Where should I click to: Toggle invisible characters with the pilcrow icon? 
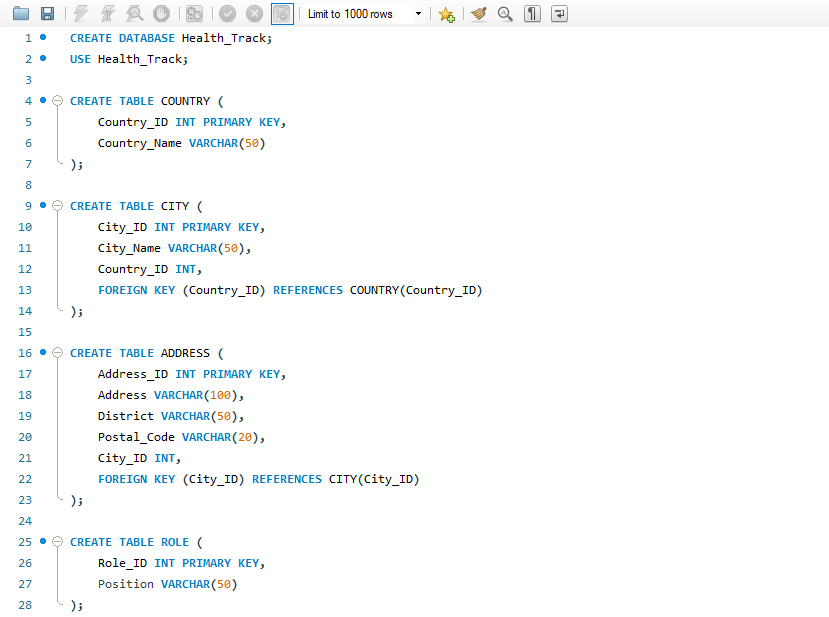533,14
